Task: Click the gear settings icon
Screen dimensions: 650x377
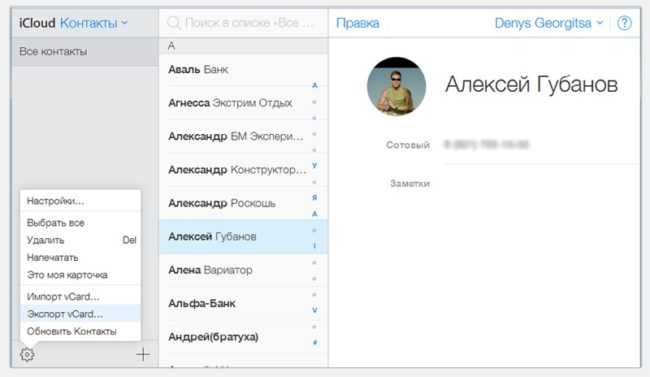Action: pos(27,355)
